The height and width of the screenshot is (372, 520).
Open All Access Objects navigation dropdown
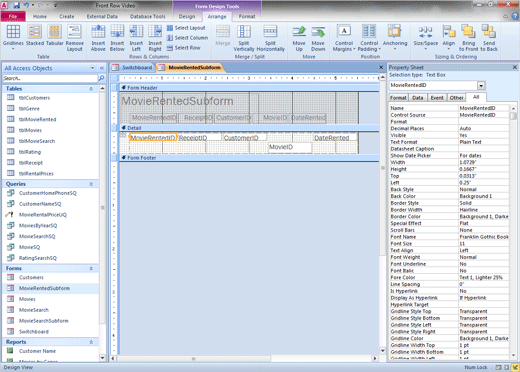(x=92, y=68)
